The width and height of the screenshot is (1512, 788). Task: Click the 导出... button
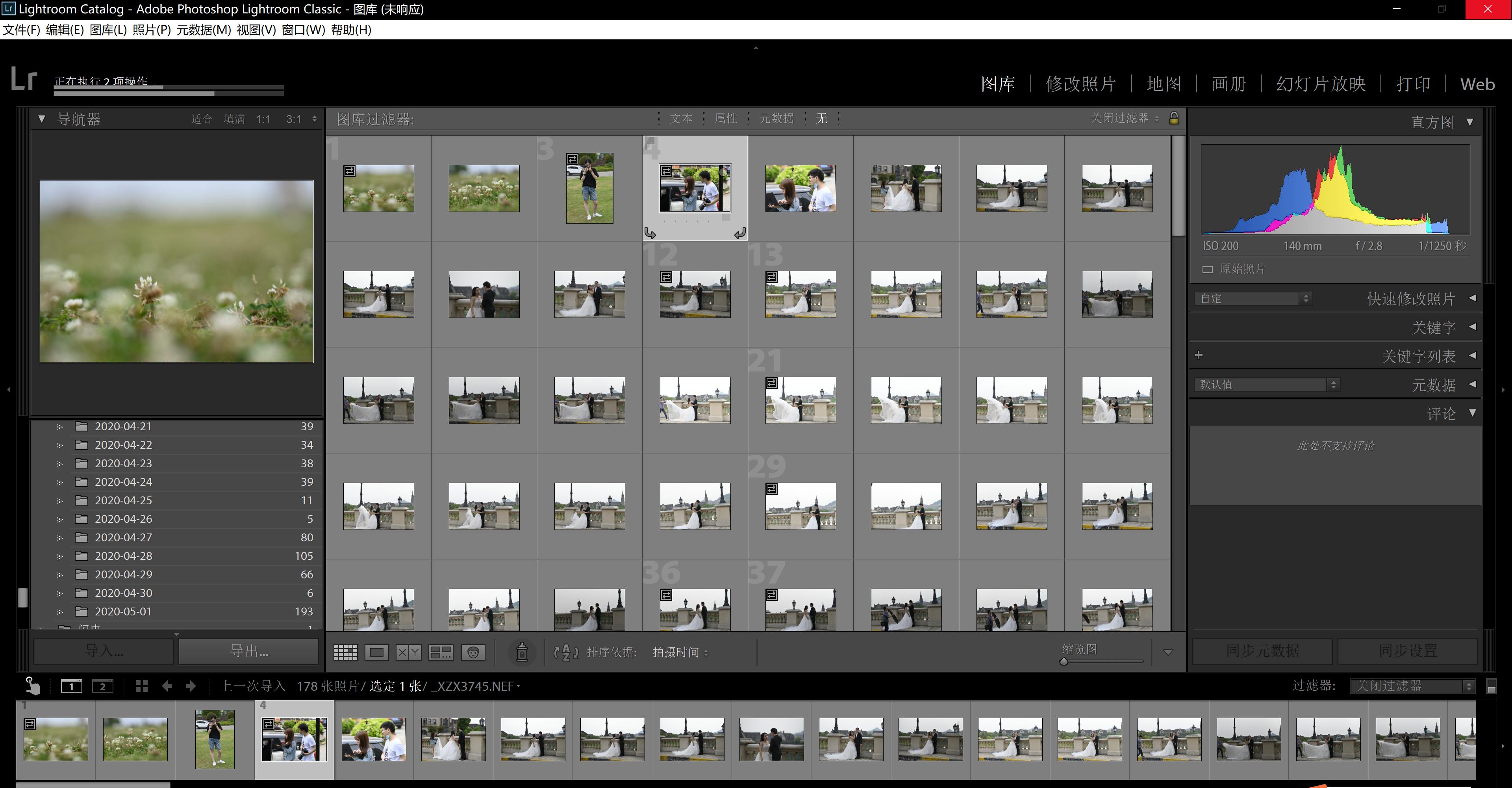pyautogui.click(x=249, y=650)
